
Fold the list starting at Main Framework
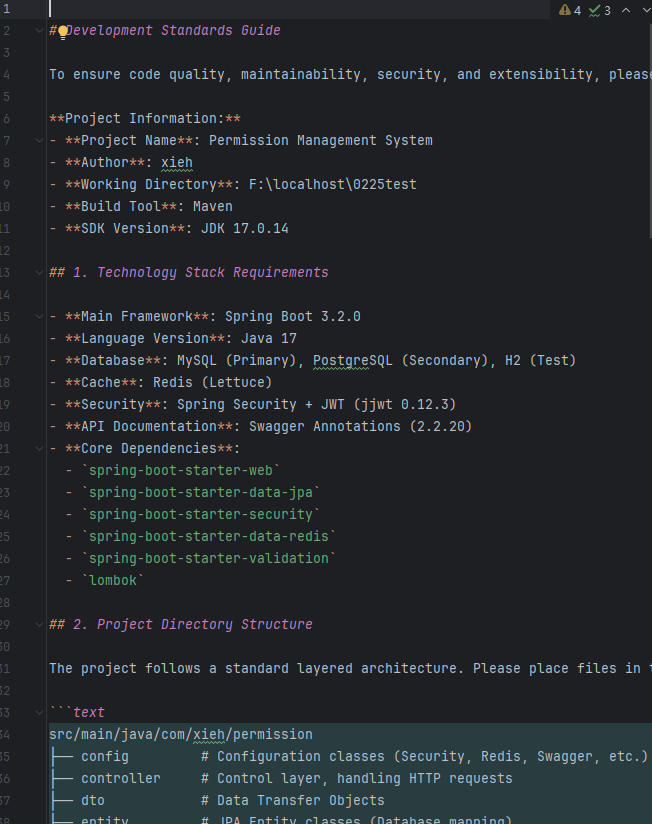(41, 317)
